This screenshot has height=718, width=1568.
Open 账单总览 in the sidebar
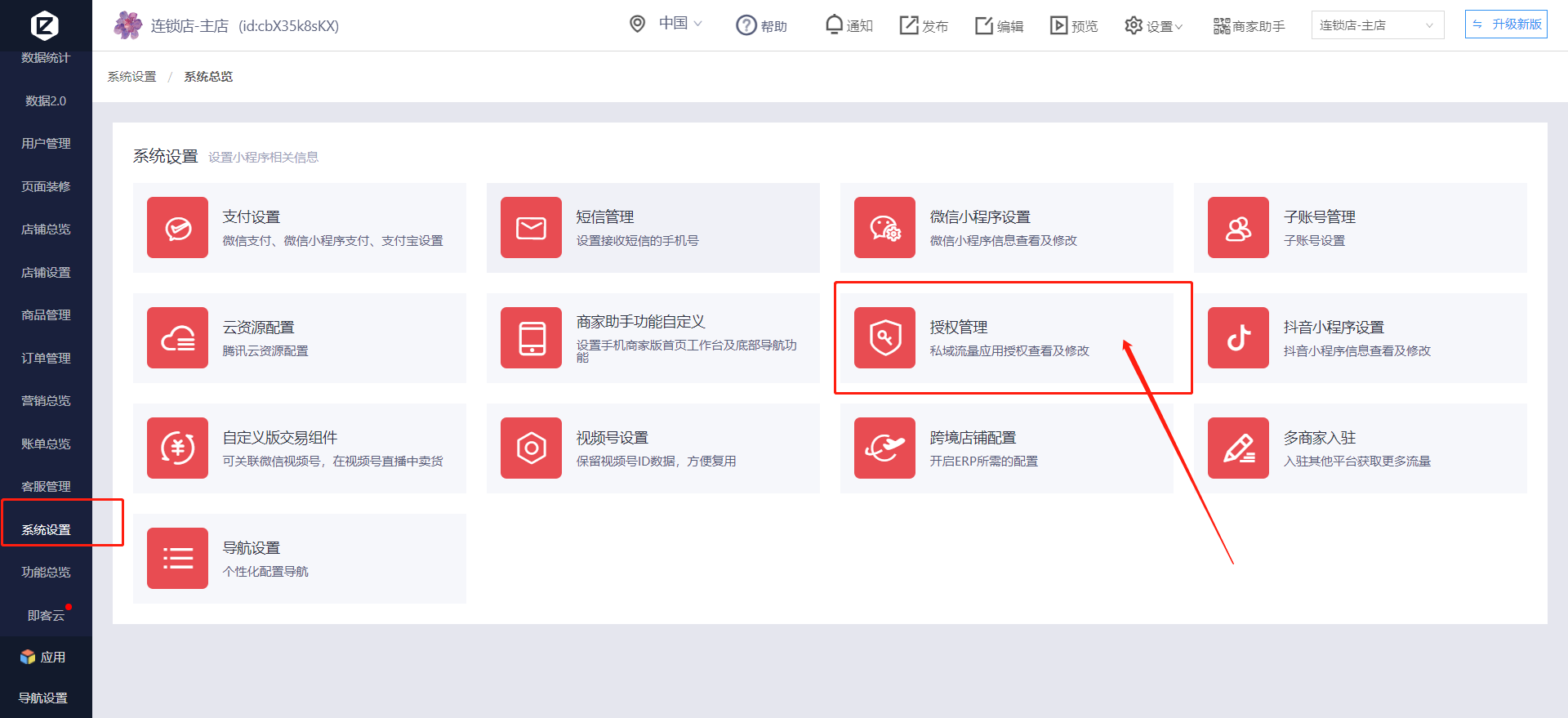pos(46,444)
